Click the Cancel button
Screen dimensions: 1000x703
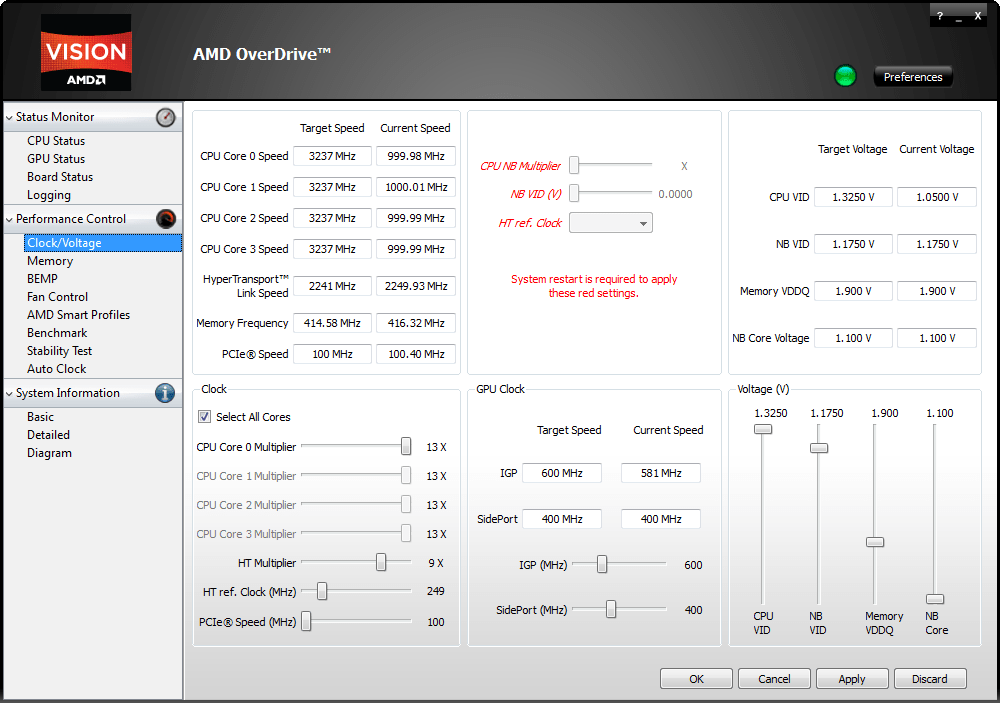coord(774,679)
